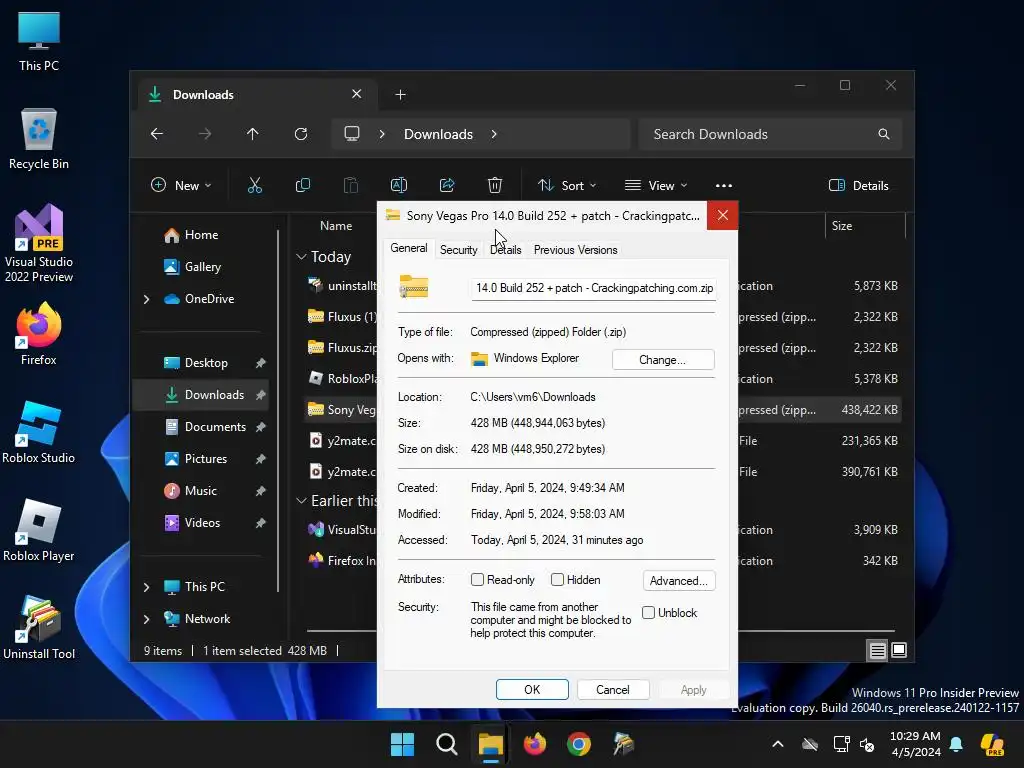Select the Fluxus.zip file row
This screenshot has height=768, width=1024.
(x=342, y=348)
